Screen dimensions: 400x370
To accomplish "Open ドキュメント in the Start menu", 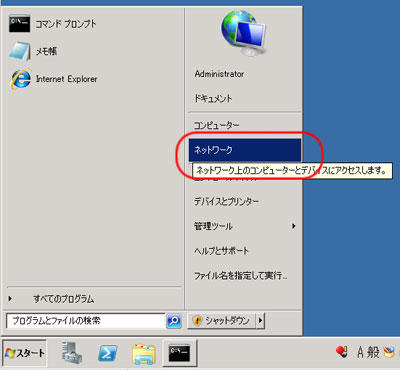I will [x=213, y=98].
